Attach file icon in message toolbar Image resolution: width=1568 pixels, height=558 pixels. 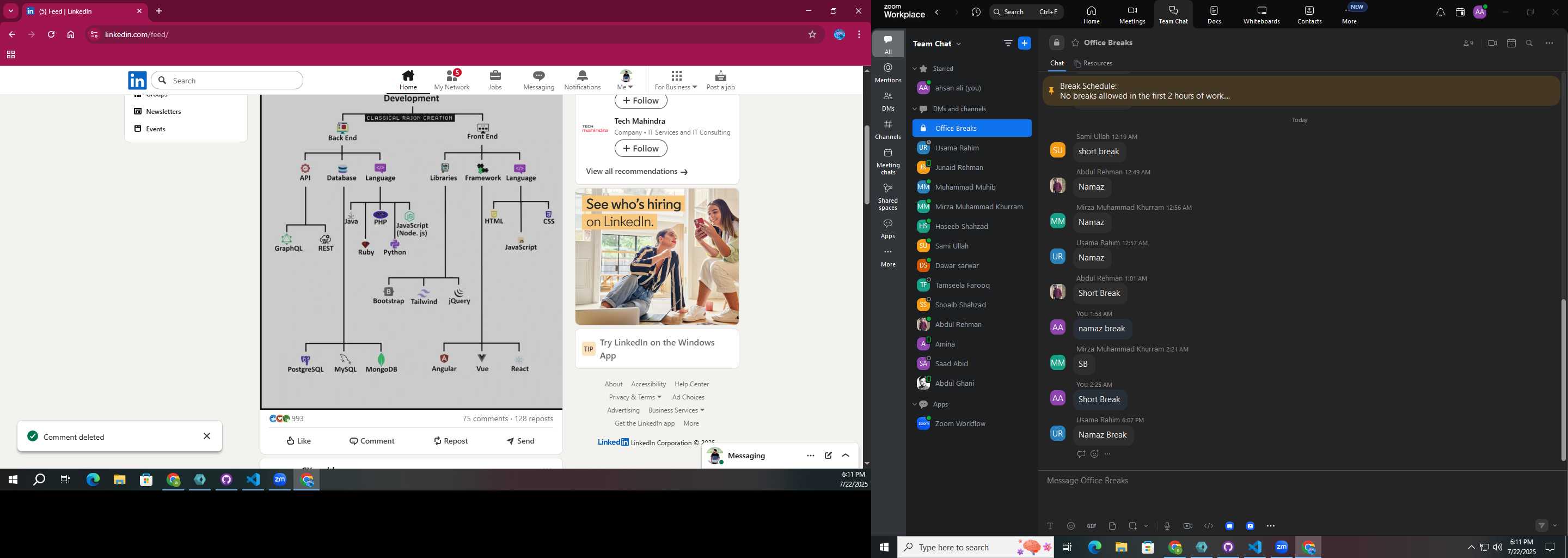(x=1112, y=526)
